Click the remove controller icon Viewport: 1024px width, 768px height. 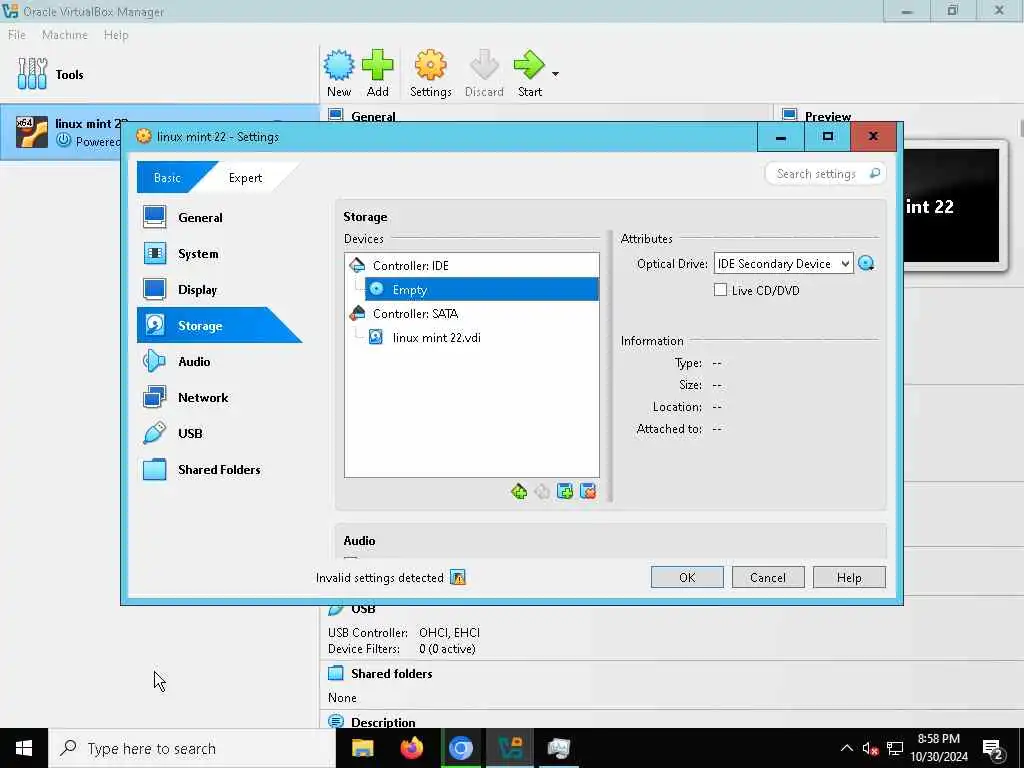542,492
